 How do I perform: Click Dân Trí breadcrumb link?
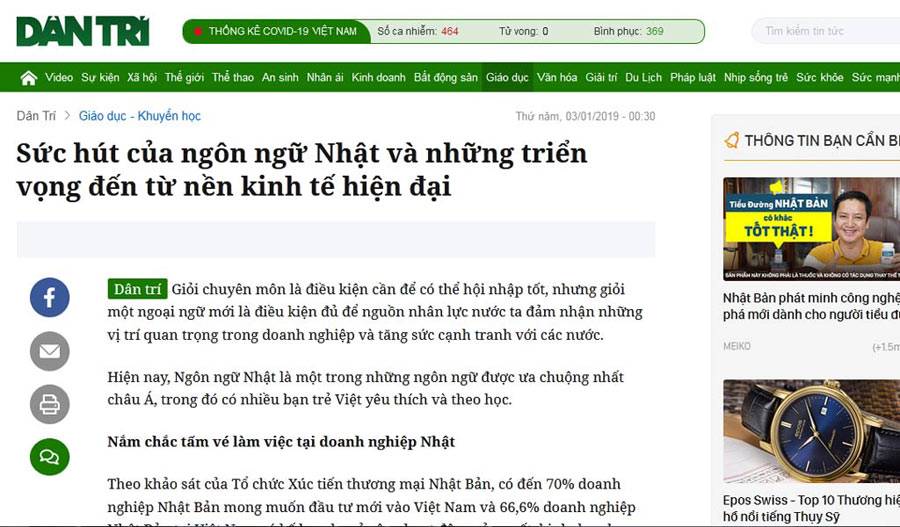click(36, 116)
